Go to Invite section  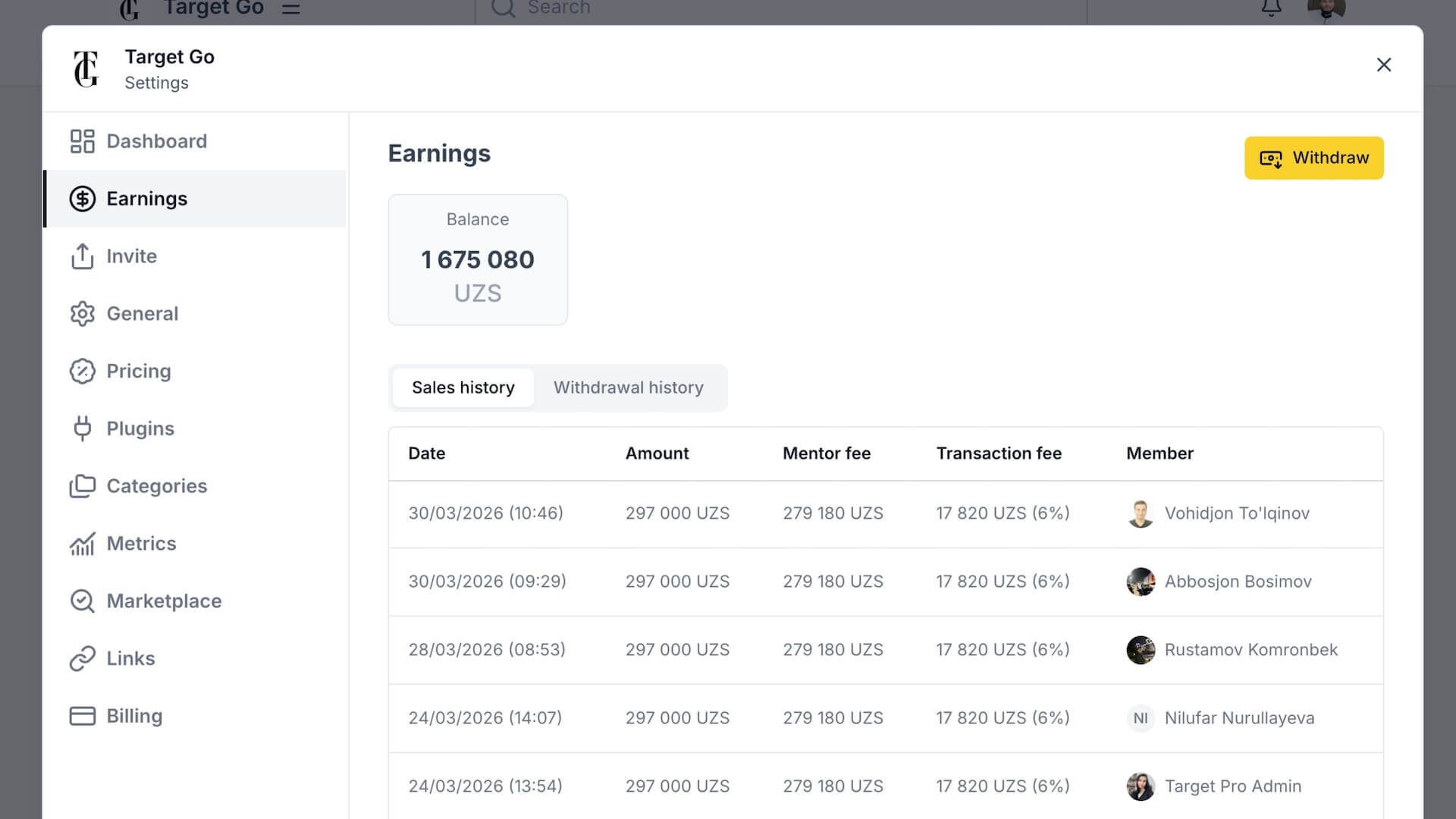click(196, 256)
